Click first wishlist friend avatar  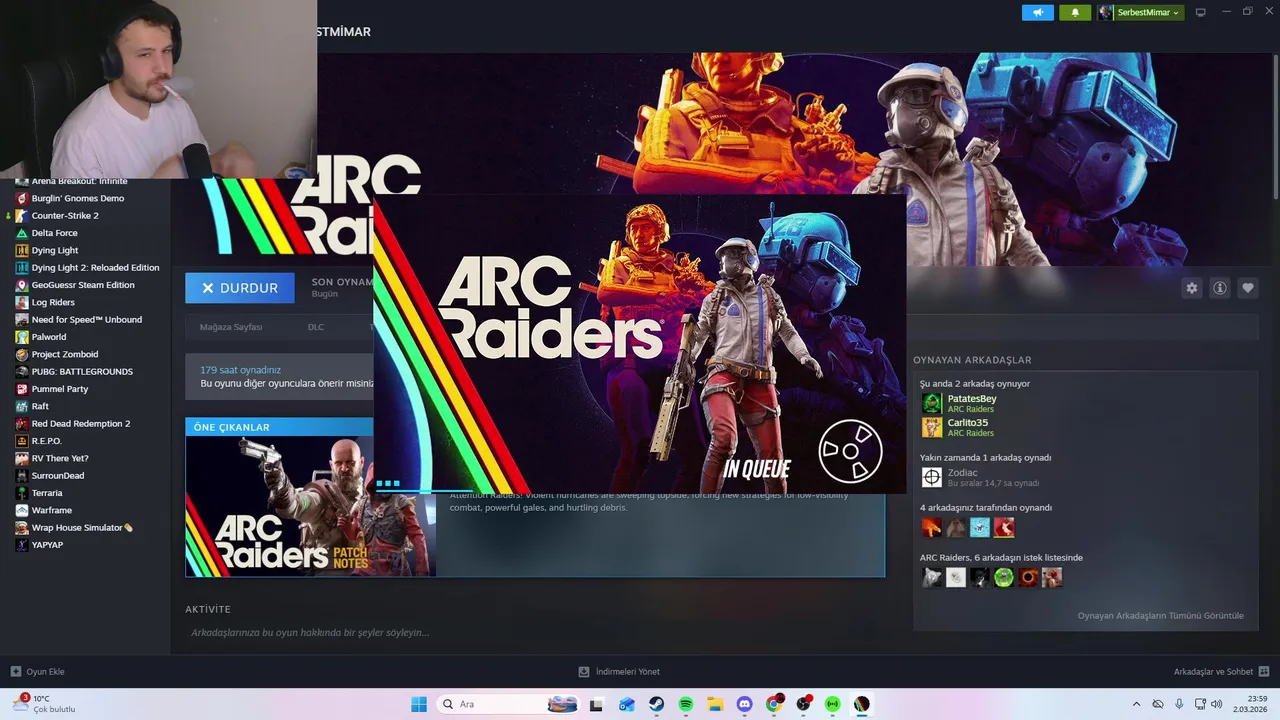pyautogui.click(x=931, y=577)
